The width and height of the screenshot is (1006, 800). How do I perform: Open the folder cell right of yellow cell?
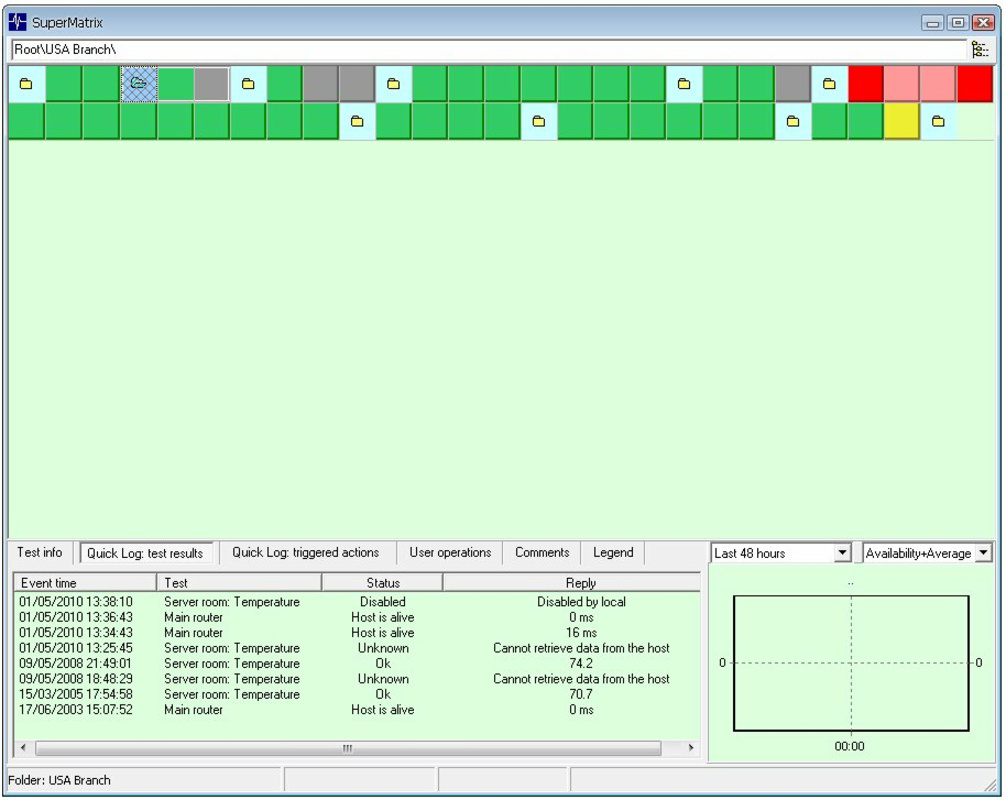(x=938, y=121)
